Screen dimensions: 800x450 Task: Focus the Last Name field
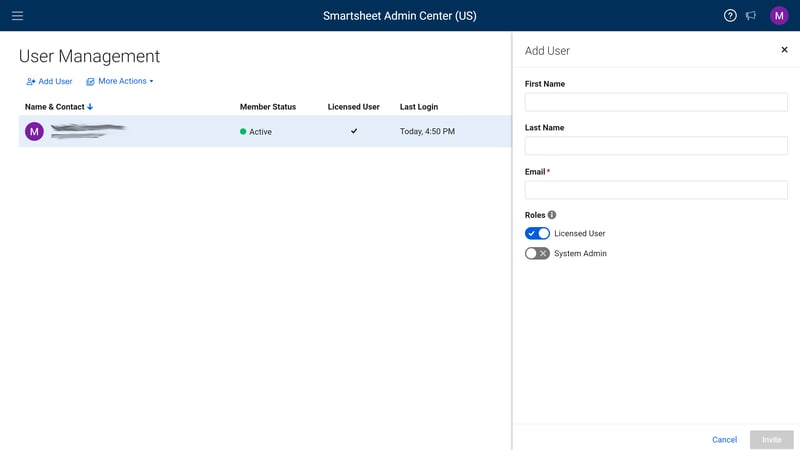click(x=656, y=146)
